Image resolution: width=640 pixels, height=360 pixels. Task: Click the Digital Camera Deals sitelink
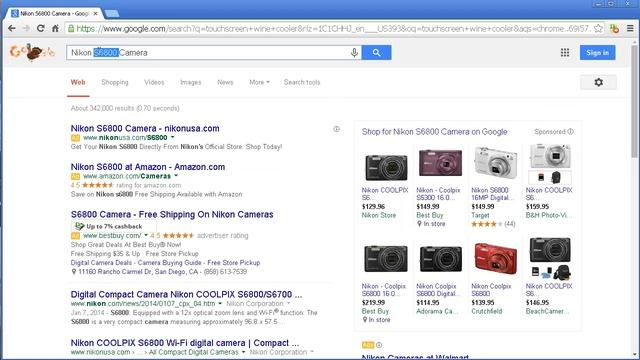point(102,262)
